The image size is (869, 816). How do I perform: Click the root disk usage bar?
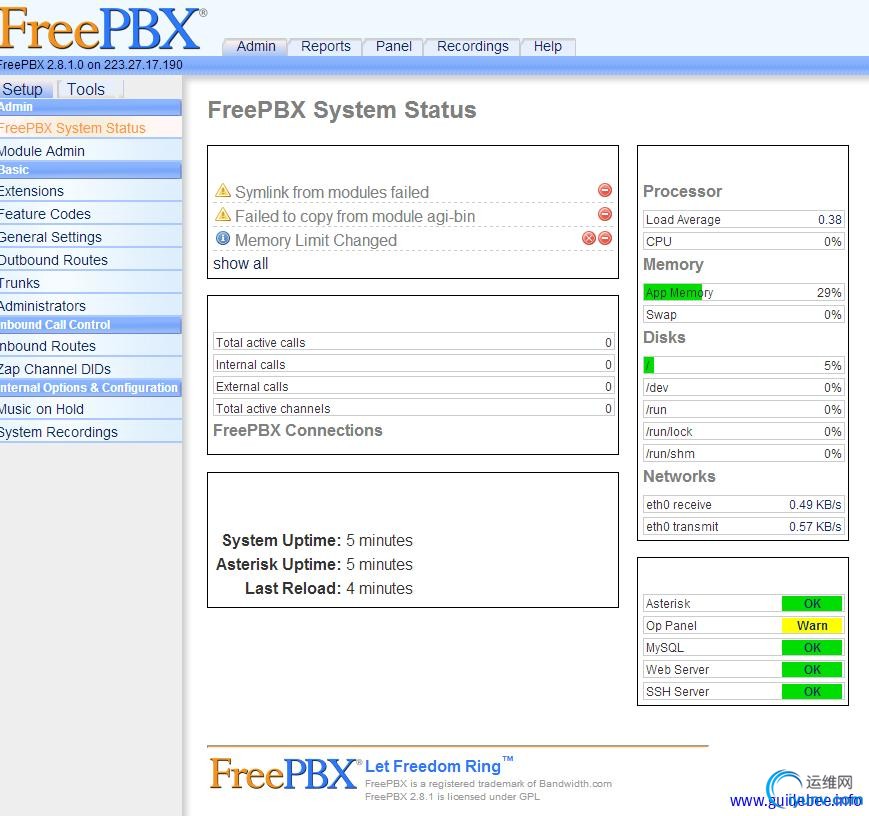pos(744,365)
